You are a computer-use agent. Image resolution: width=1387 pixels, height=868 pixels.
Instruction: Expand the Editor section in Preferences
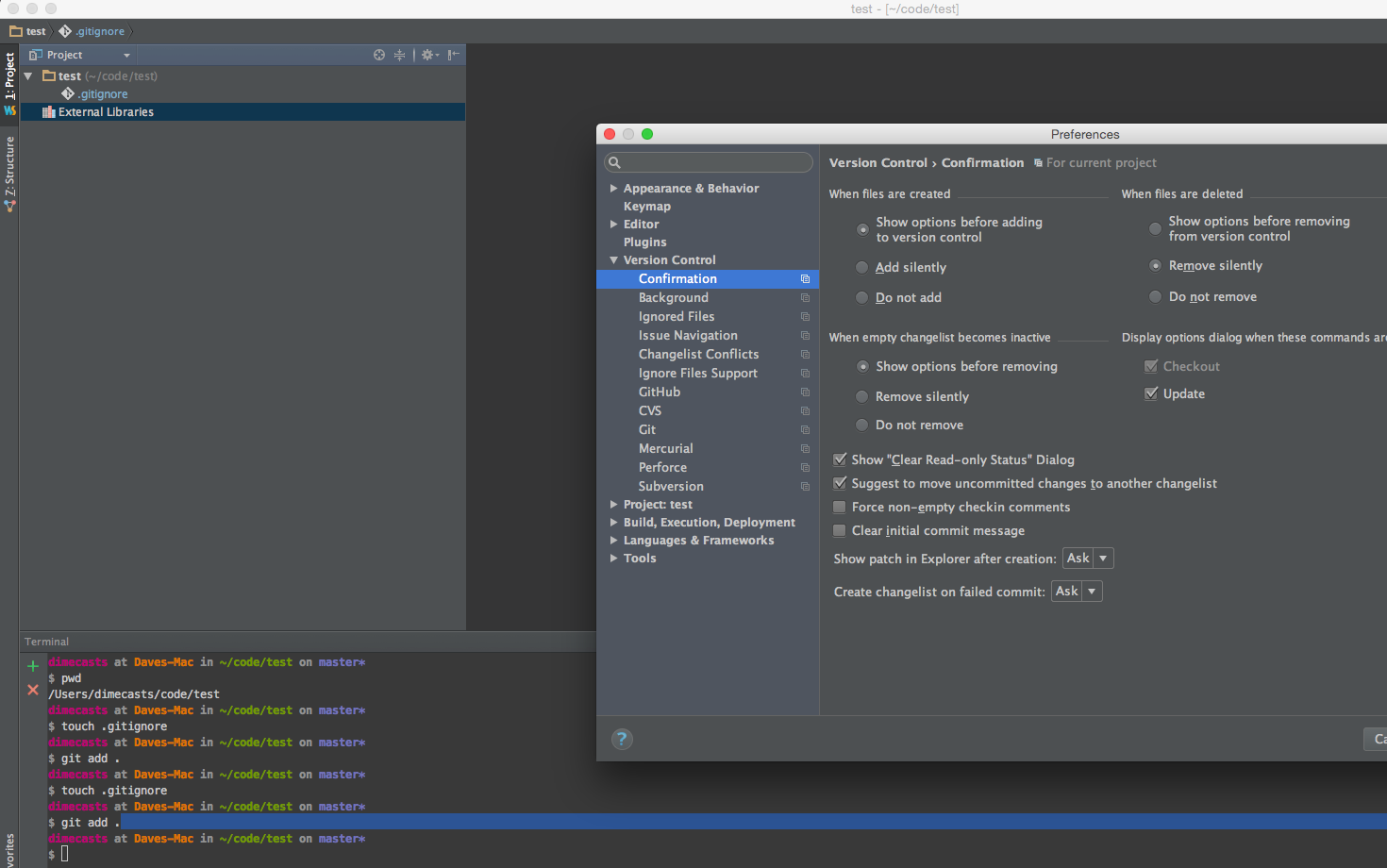click(x=613, y=225)
